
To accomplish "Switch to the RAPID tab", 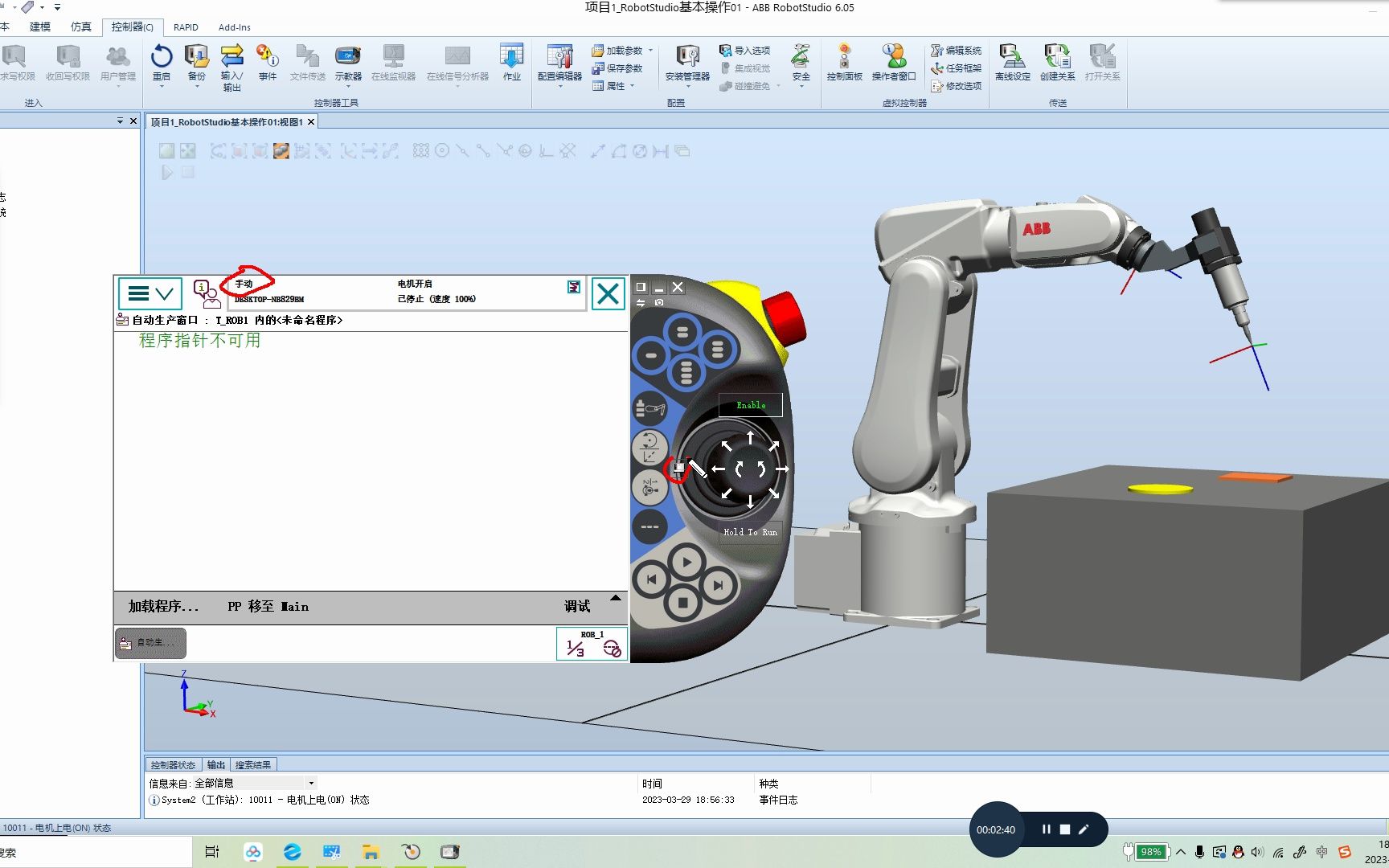I will pos(186,27).
